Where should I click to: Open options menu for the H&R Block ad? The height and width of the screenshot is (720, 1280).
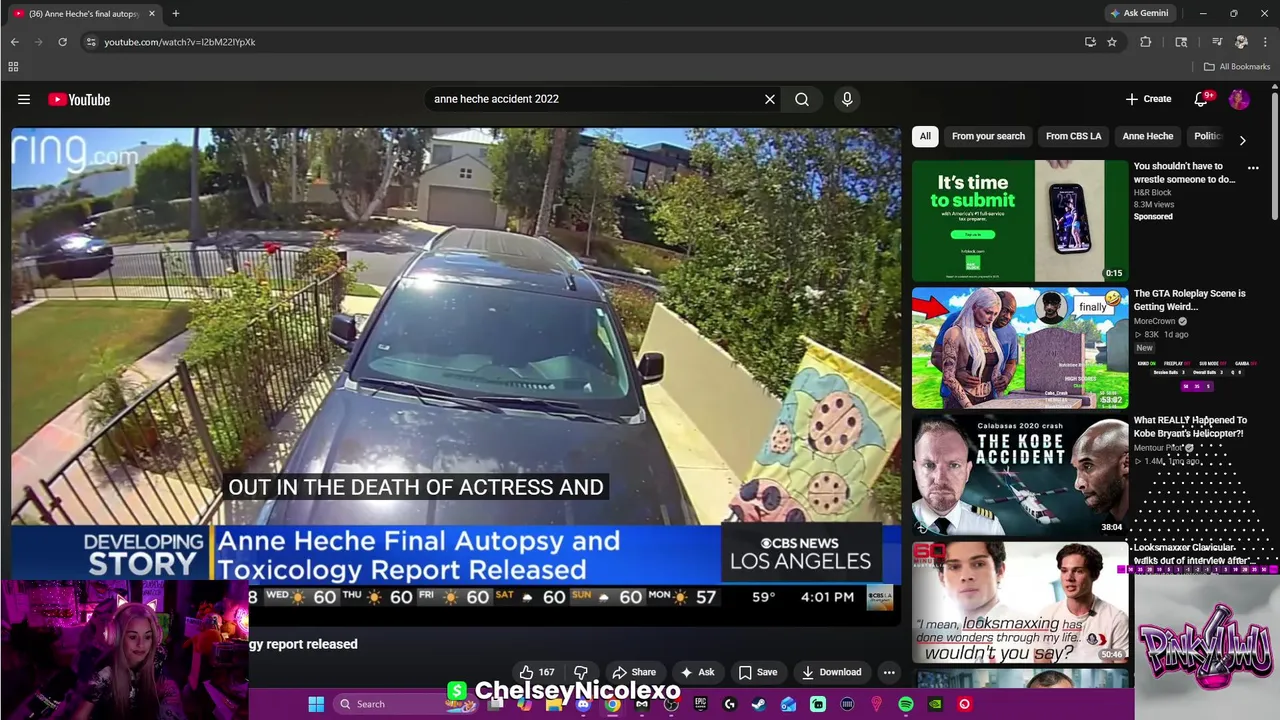1253,168
